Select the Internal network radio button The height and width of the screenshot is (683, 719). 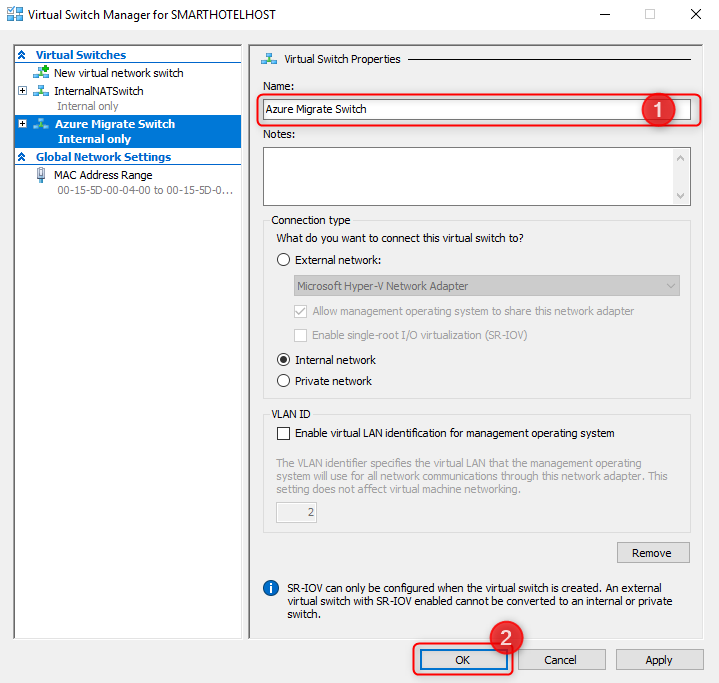click(x=283, y=360)
